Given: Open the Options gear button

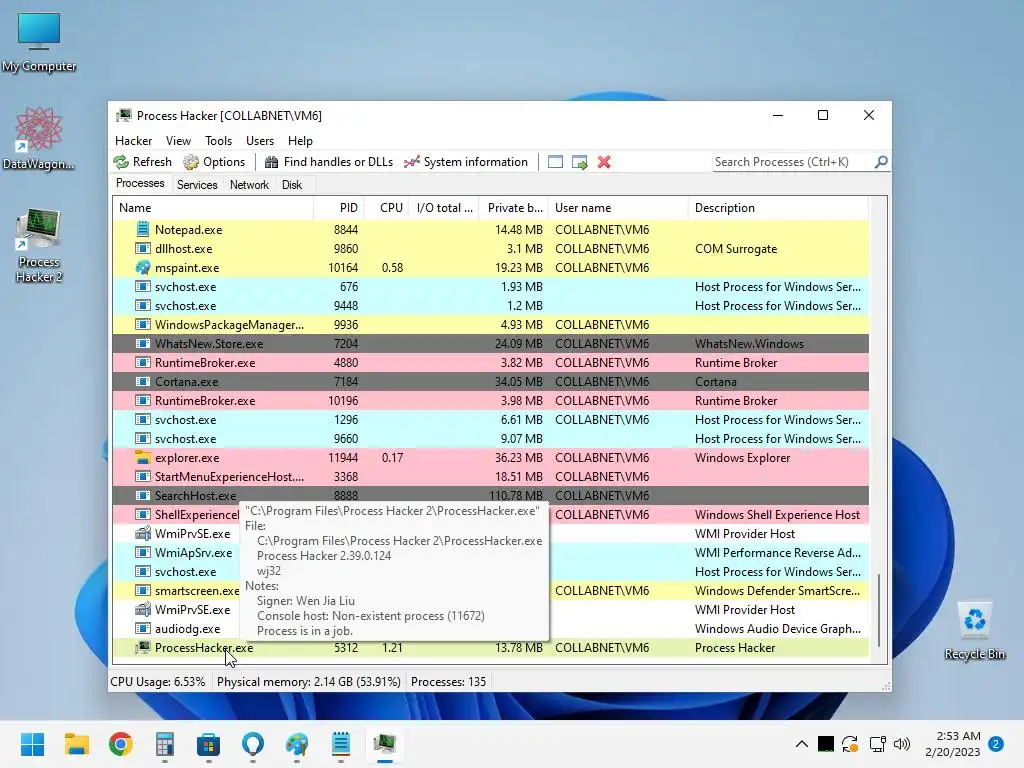Looking at the screenshot, I should (x=214, y=162).
